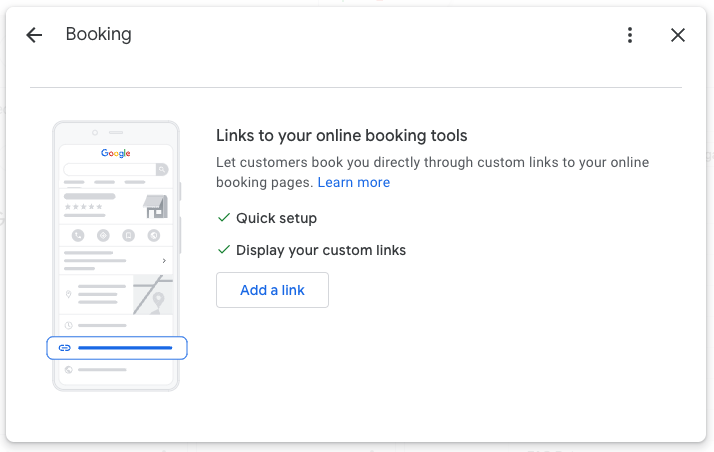
Task: Click the check beside Display your custom links
Action: 223,250
